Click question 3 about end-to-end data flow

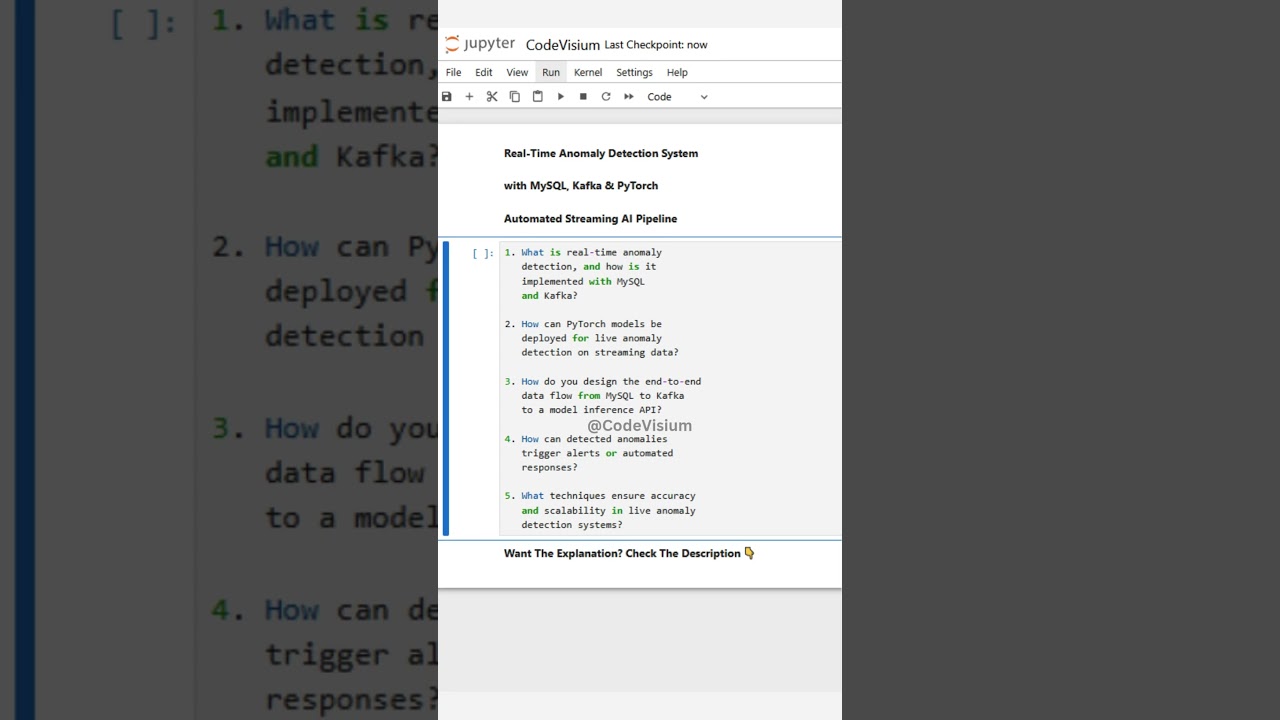603,395
